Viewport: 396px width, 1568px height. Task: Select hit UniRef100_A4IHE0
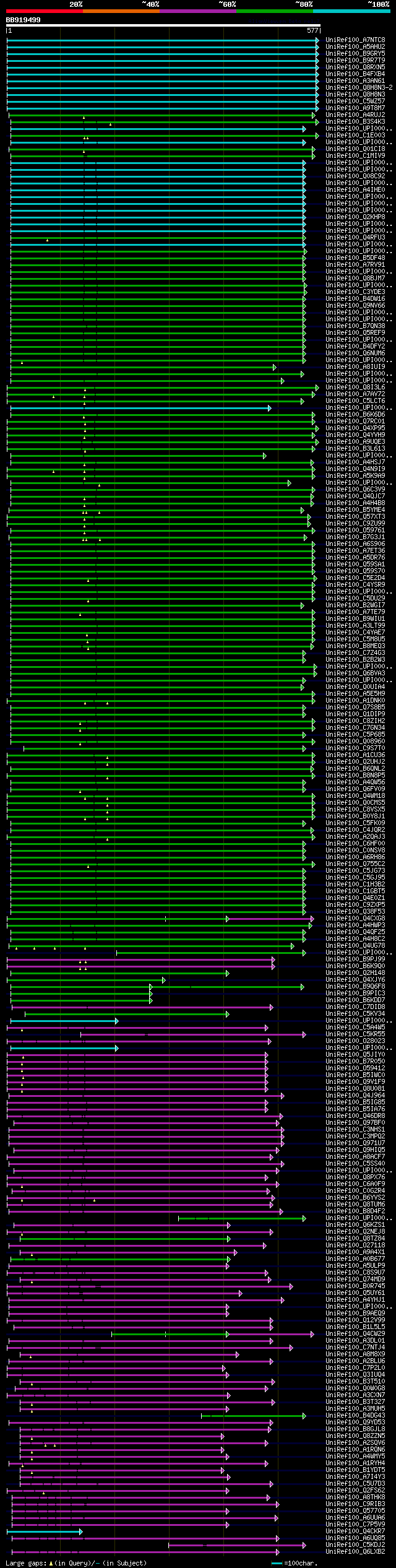tap(355, 189)
